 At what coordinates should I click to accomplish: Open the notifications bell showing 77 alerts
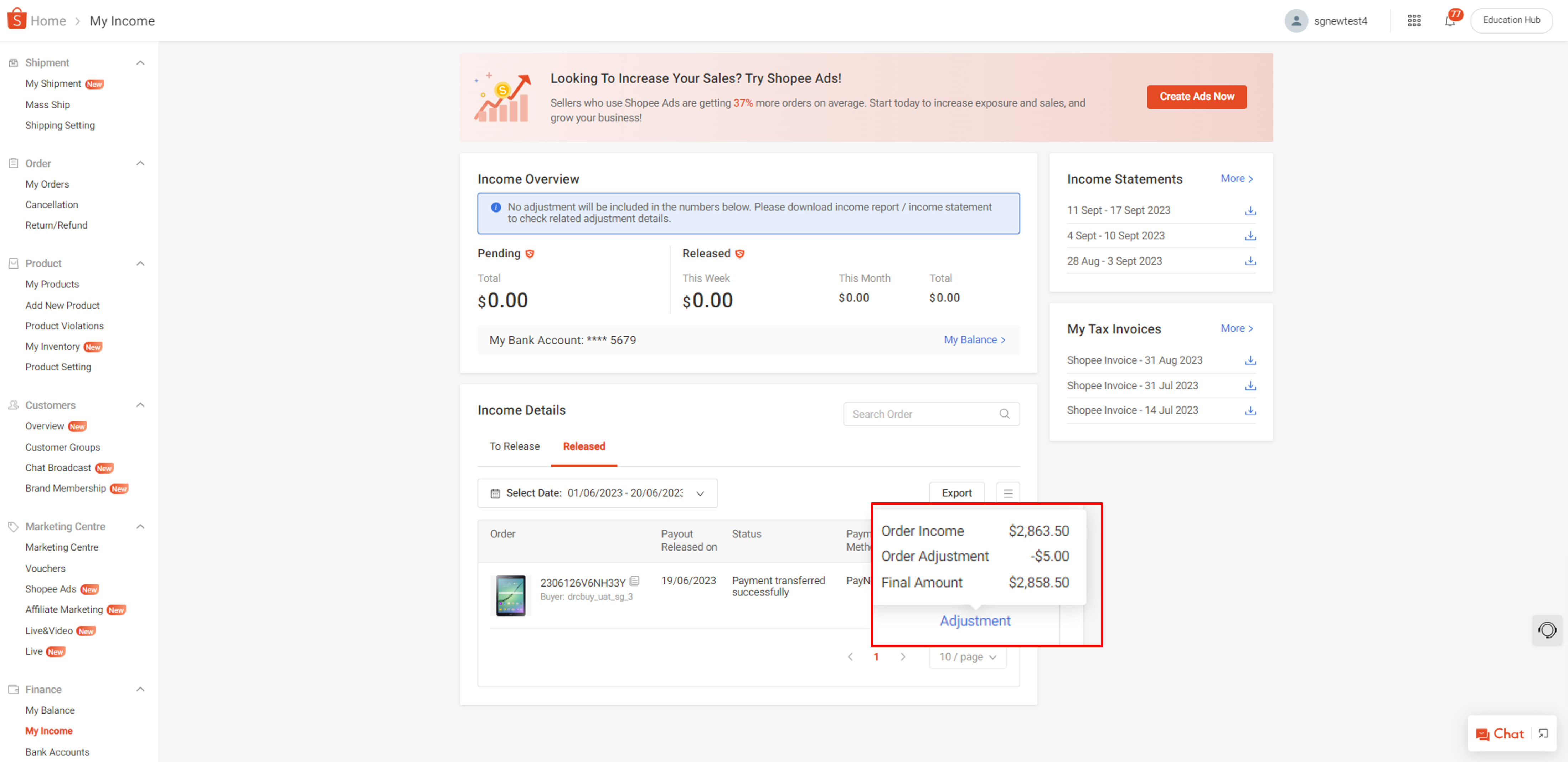tap(1449, 20)
